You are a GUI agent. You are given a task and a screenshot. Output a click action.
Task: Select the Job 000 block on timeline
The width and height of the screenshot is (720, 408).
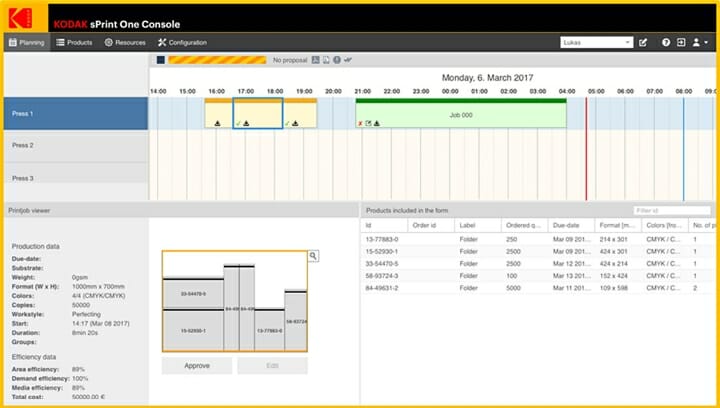[x=460, y=114]
